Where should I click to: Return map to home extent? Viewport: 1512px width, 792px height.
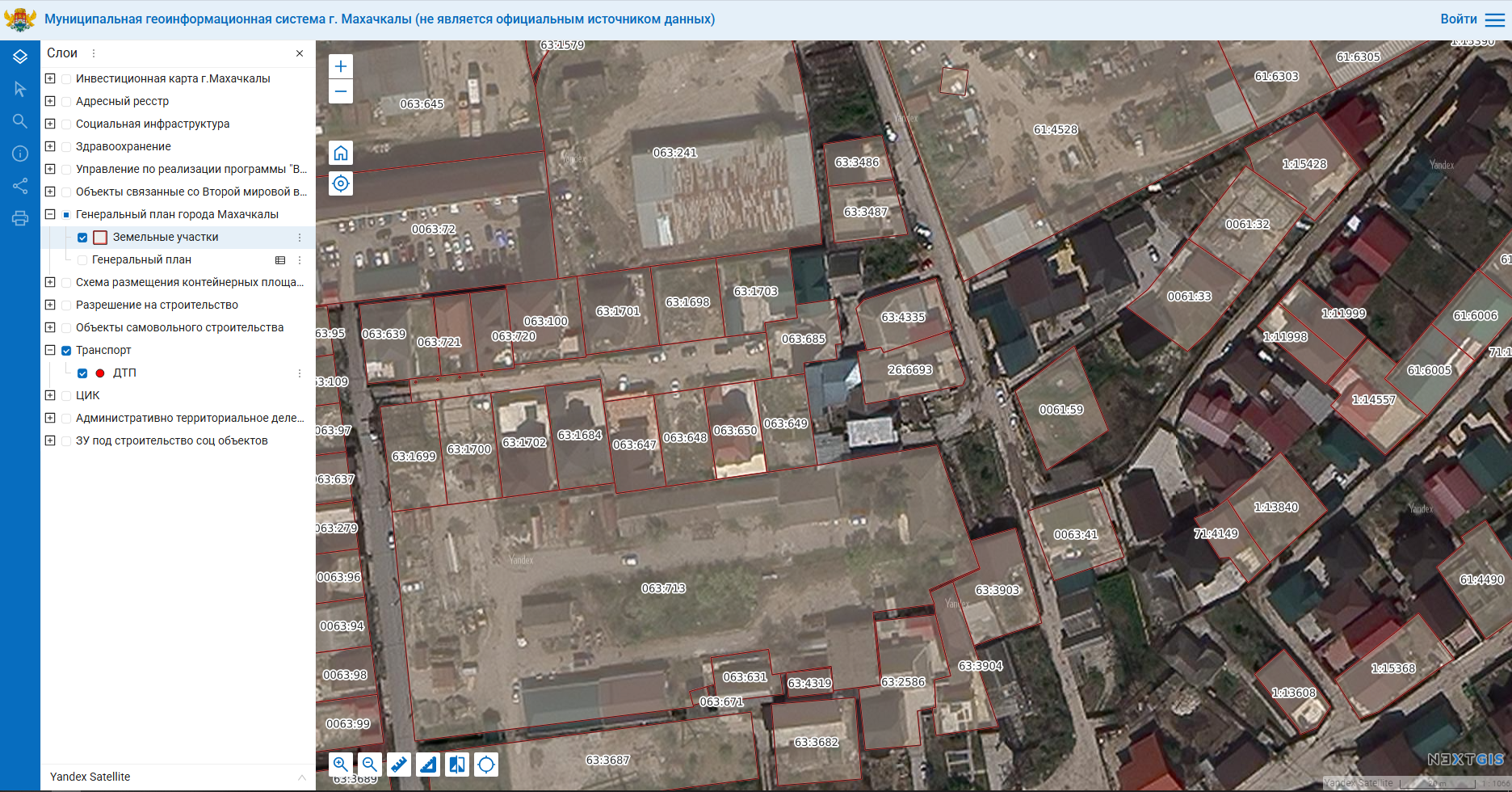341,154
